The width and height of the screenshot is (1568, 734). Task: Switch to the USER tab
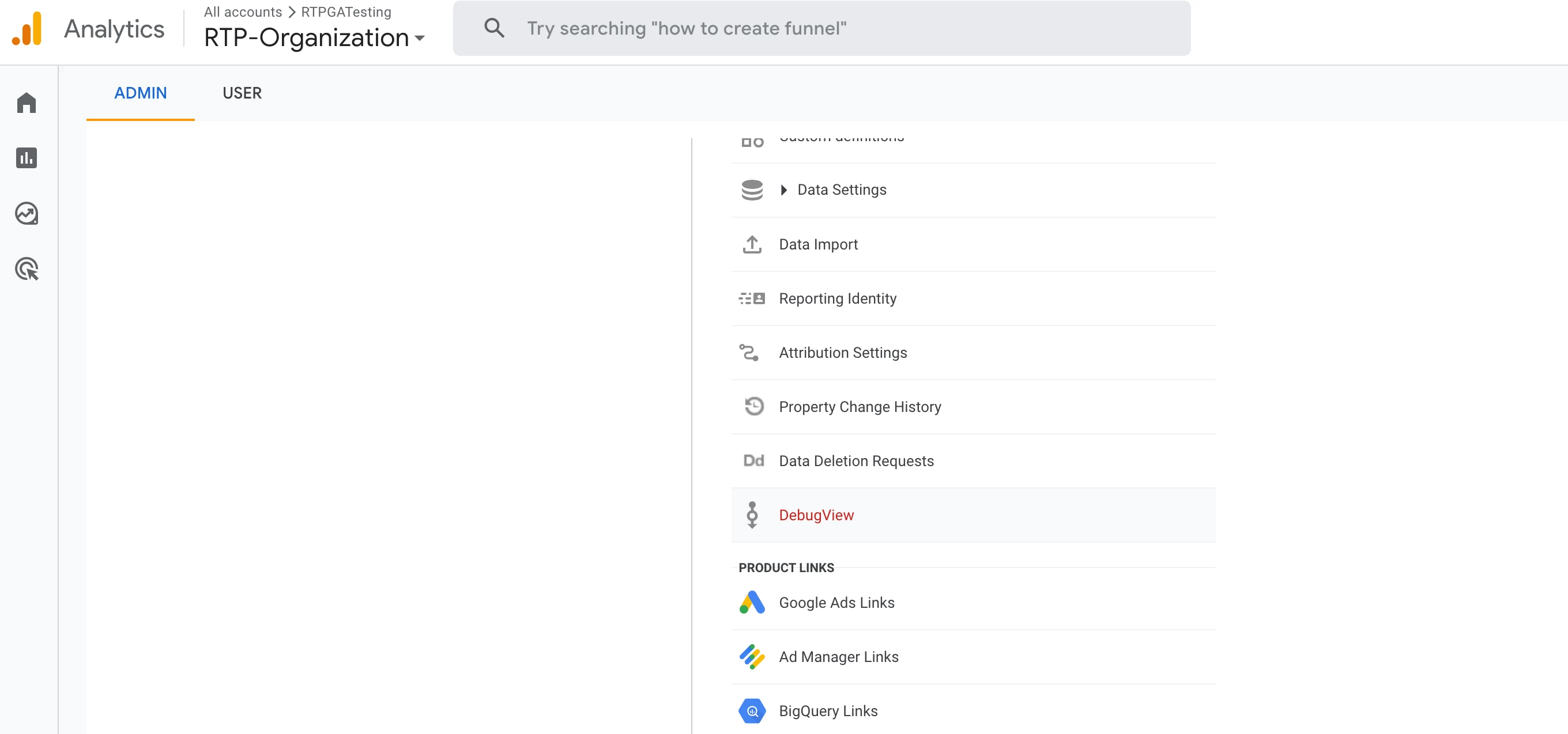[242, 93]
